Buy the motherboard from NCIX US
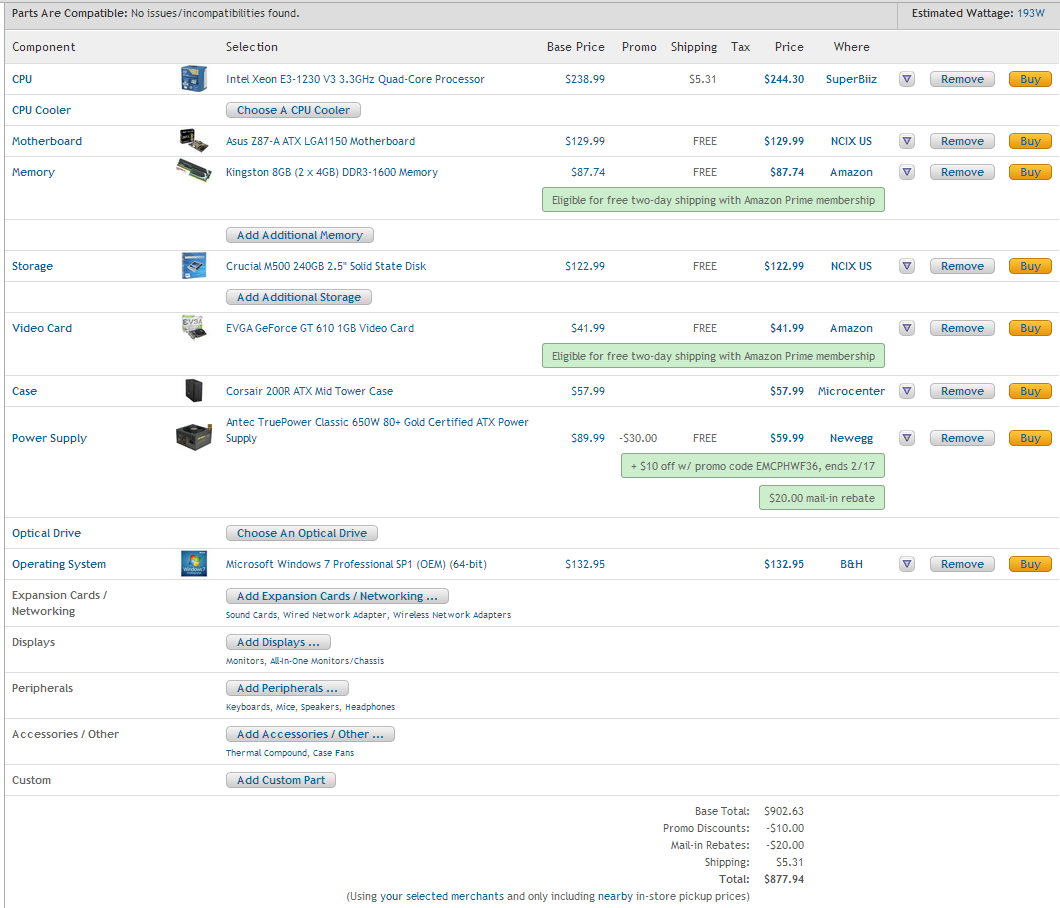The width and height of the screenshot is (1060, 908). tap(1030, 141)
